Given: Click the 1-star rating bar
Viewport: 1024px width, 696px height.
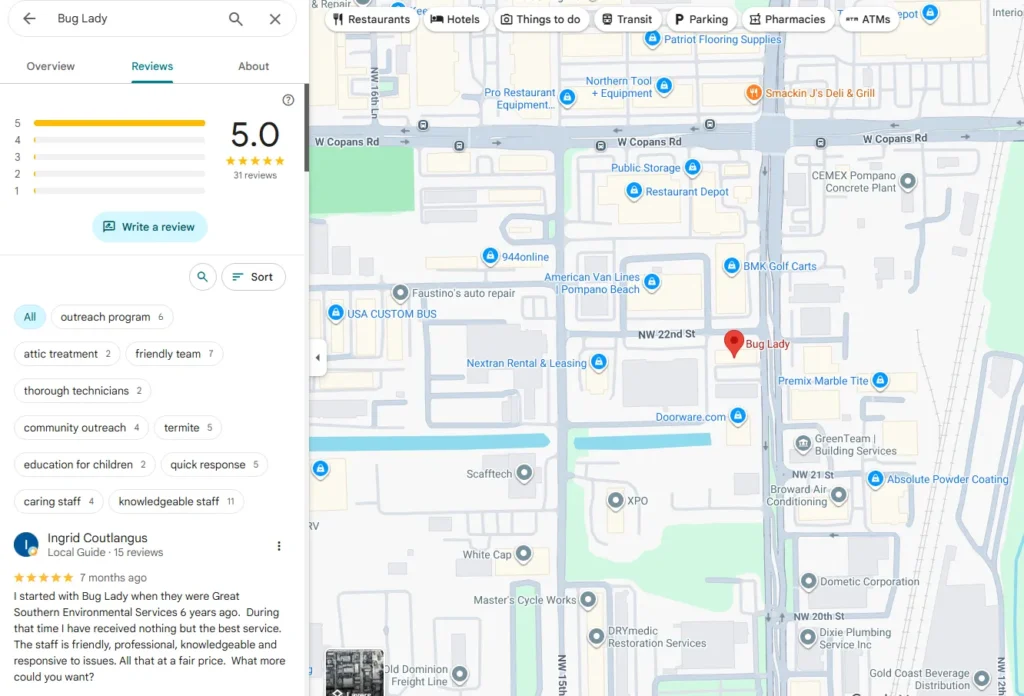Looking at the screenshot, I should pyautogui.click(x=119, y=191).
